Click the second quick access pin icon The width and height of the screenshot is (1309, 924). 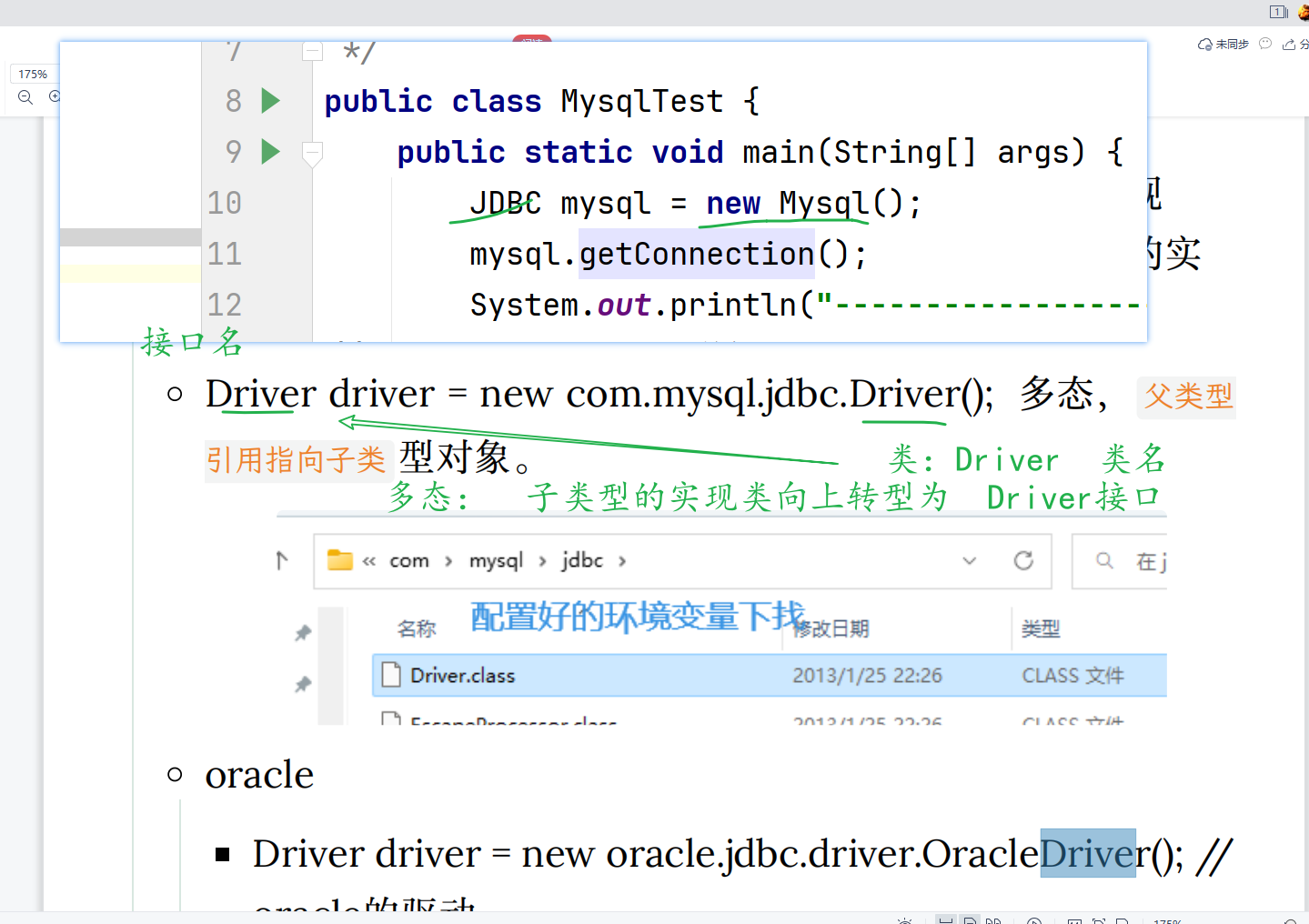pos(303,684)
